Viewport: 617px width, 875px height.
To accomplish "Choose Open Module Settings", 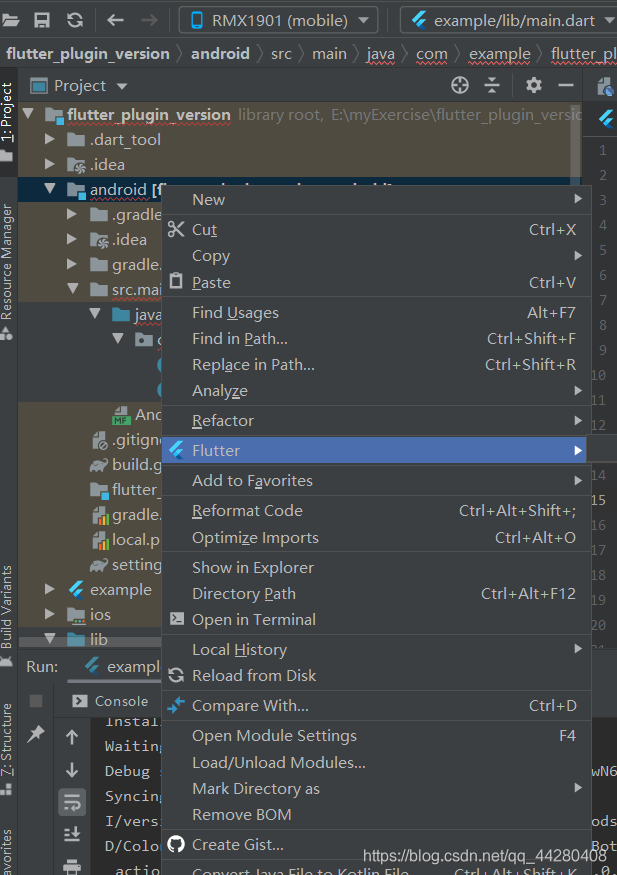I will 376,736.
